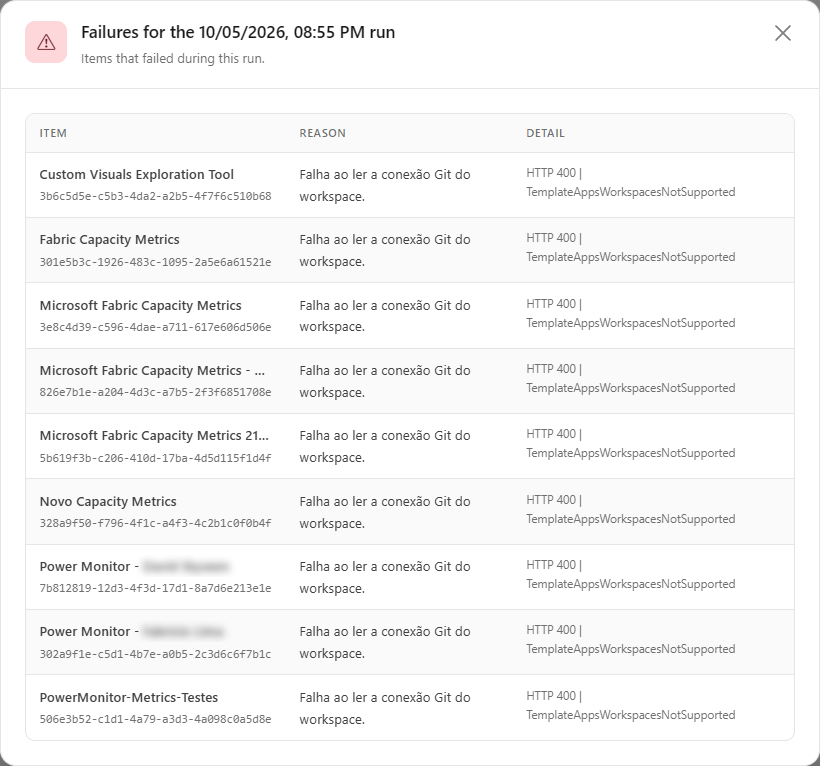Select GUID 328a9f50-f796-4f1c-a4f3-4c2b1c0f0b4f
The image size is (820, 766).
tap(155, 523)
